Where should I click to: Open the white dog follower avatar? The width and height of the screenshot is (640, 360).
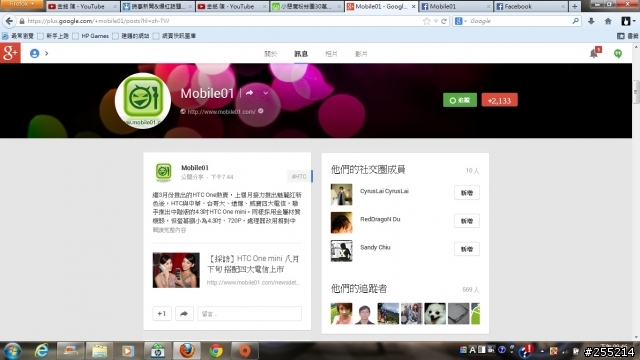[435, 313]
